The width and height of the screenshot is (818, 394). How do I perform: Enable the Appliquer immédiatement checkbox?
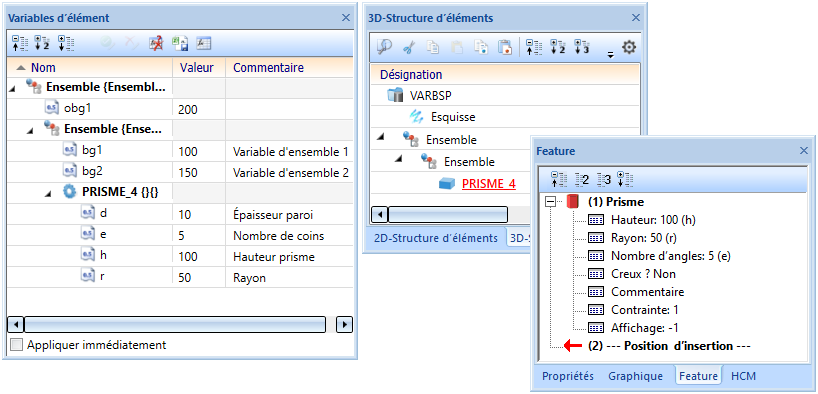click(x=17, y=345)
